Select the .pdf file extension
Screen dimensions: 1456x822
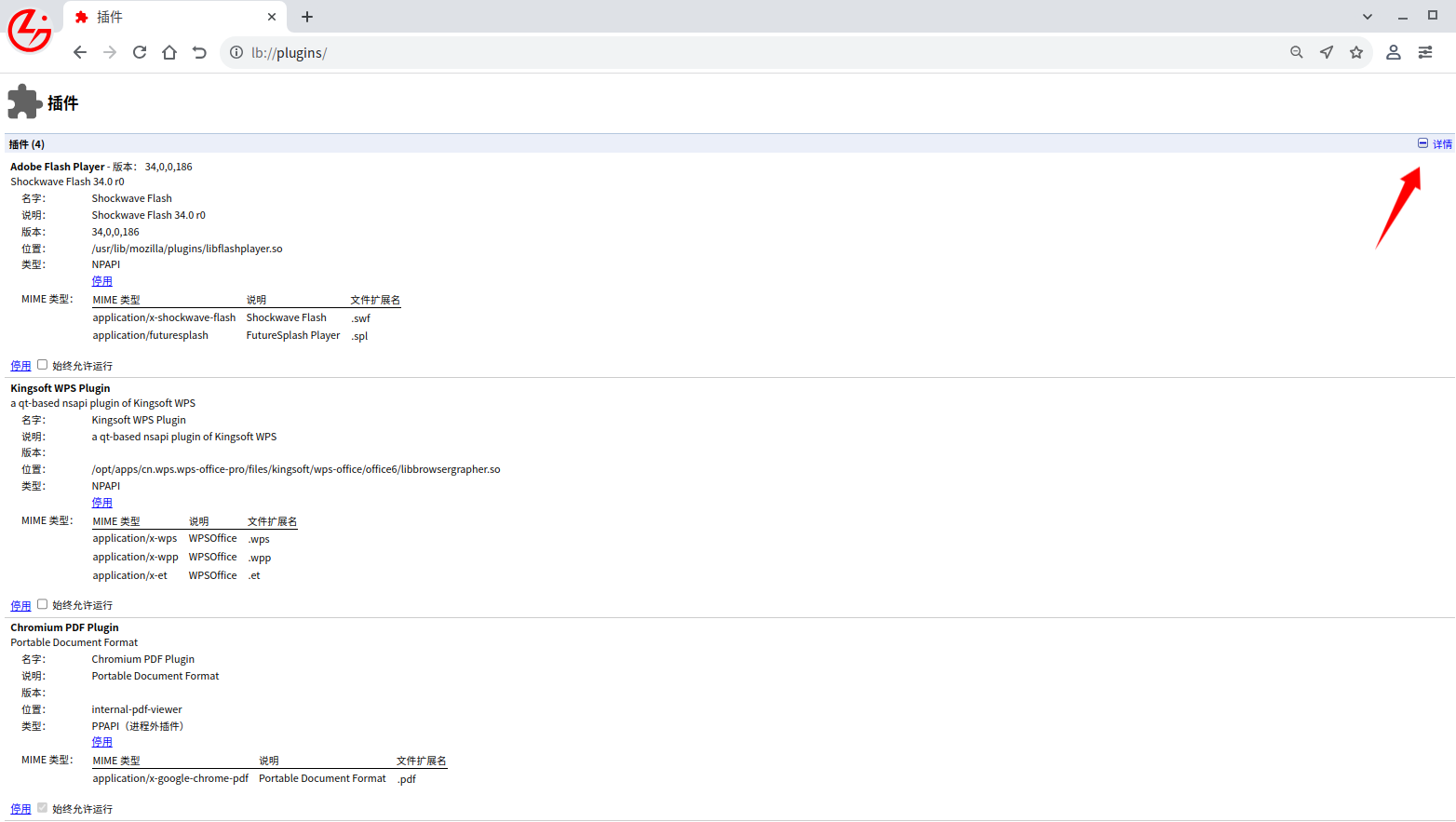click(x=406, y=779)
